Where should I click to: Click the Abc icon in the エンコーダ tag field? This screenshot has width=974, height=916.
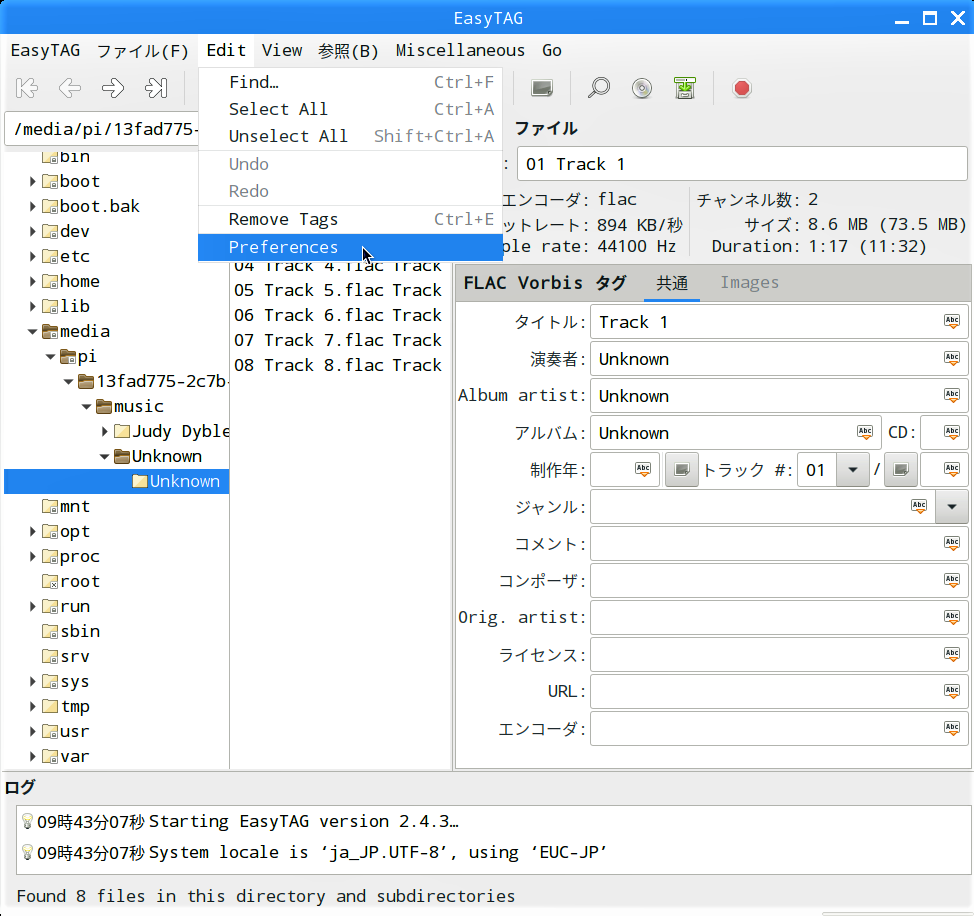coord(952,728)
